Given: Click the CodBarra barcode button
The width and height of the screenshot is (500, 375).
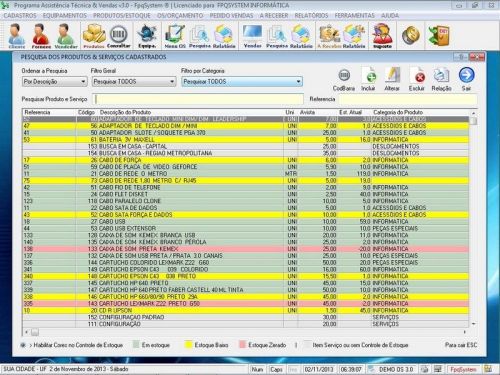Looking at the screenshot, I should click(x=344, y=79).
